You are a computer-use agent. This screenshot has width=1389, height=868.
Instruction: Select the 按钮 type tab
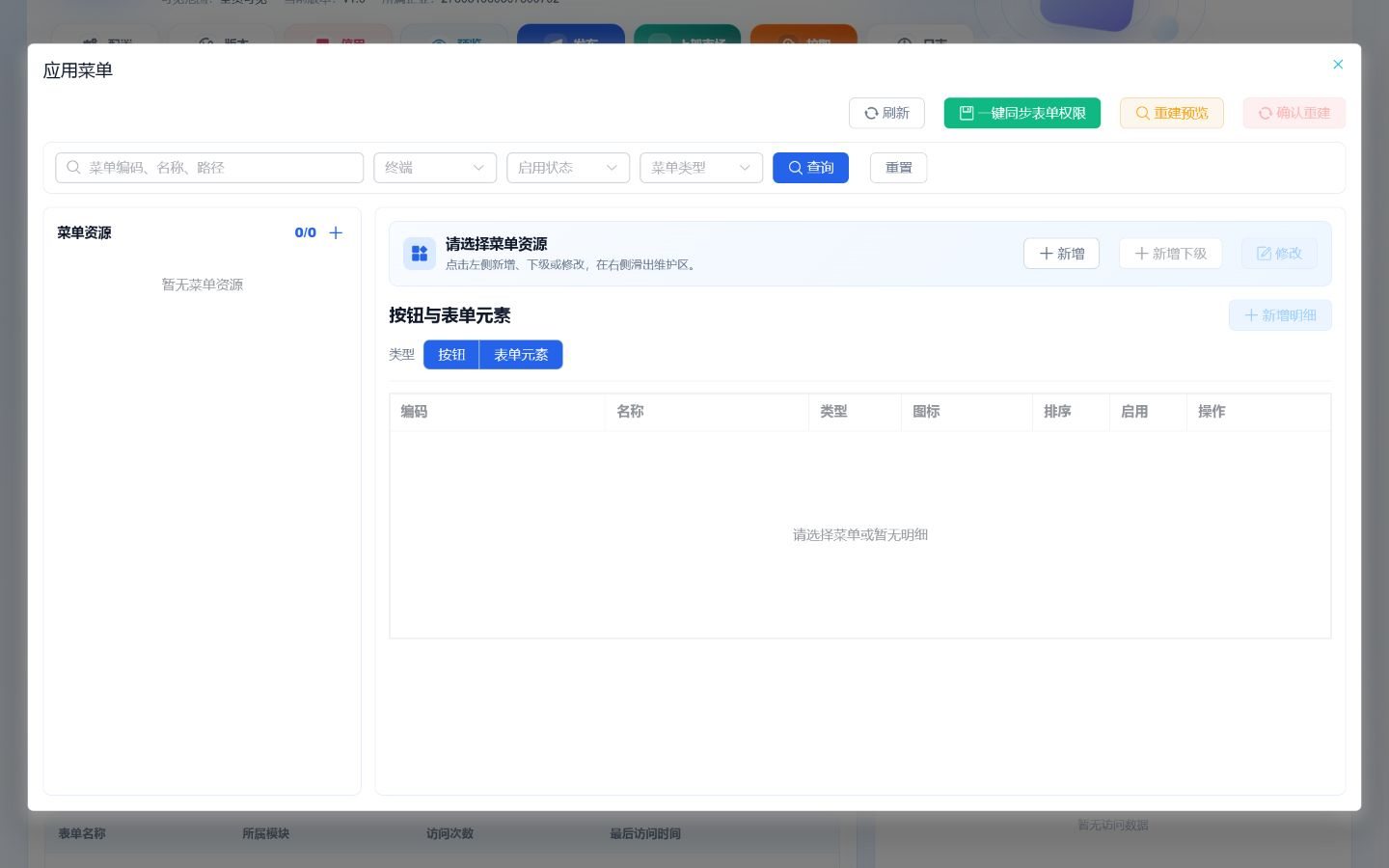pyautogui.click(x=451, y=355)
